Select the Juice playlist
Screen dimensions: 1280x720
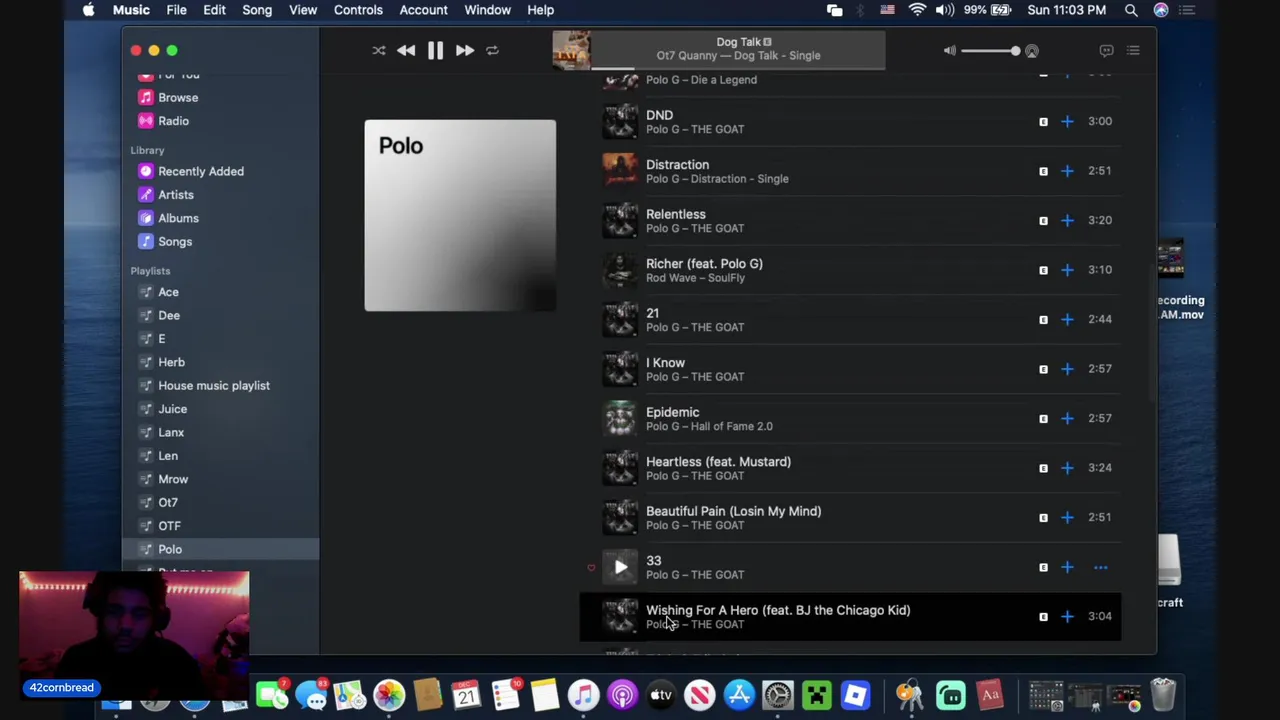172,409
